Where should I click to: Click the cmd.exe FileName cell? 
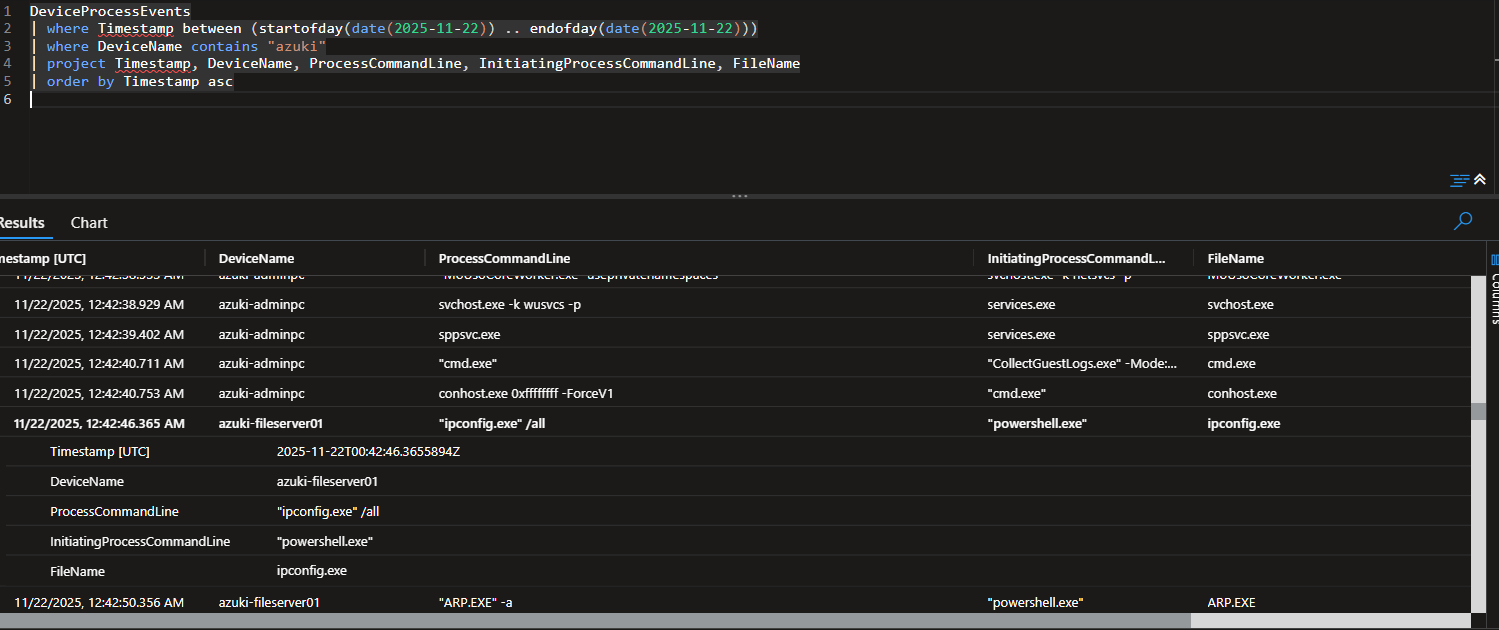click(1231, 363)
